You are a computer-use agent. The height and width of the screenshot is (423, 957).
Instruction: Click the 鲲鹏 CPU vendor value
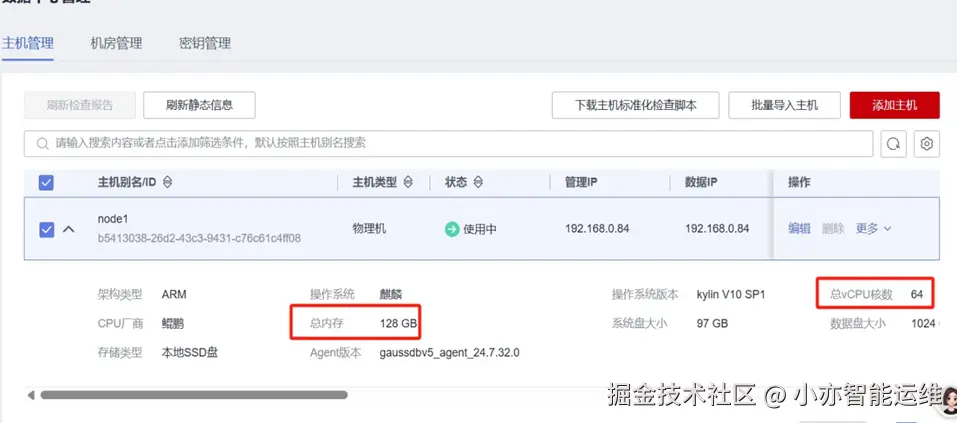click(173, 324)
